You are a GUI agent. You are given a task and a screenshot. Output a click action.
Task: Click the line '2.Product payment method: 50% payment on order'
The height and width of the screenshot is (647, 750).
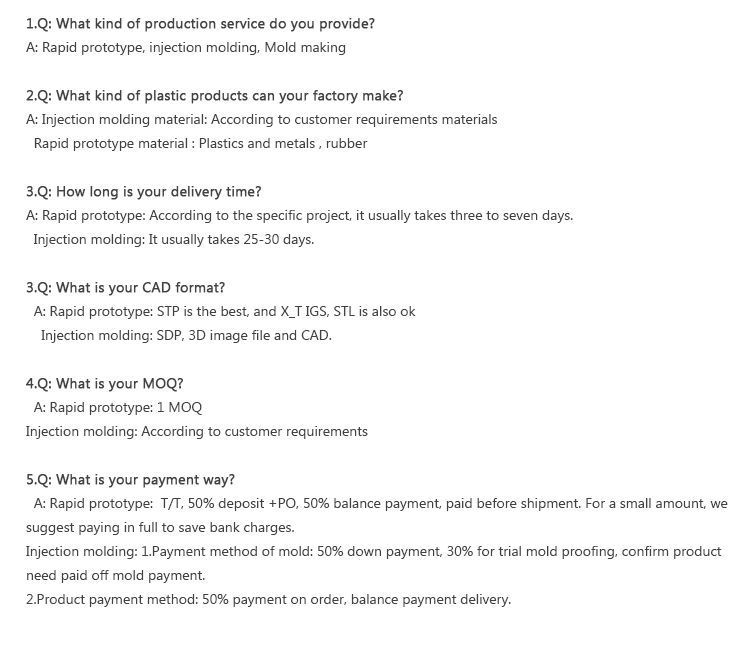[x=268, y=600]
